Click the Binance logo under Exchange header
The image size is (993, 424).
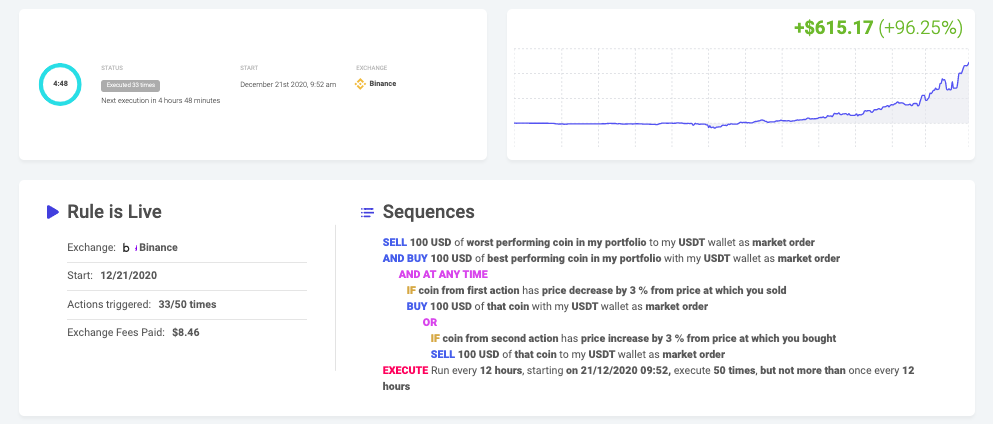pyautogui.click(x=360, y=84)
